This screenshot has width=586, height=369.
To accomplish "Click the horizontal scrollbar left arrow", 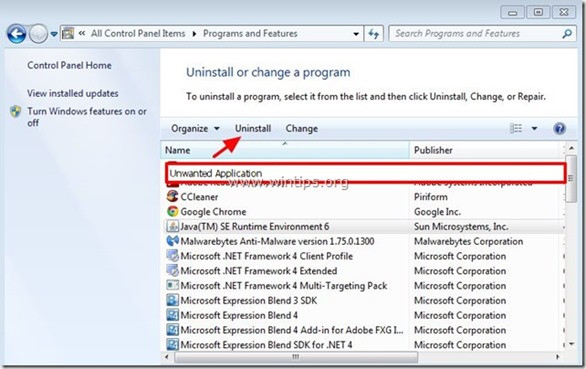I will coord(167,357).
